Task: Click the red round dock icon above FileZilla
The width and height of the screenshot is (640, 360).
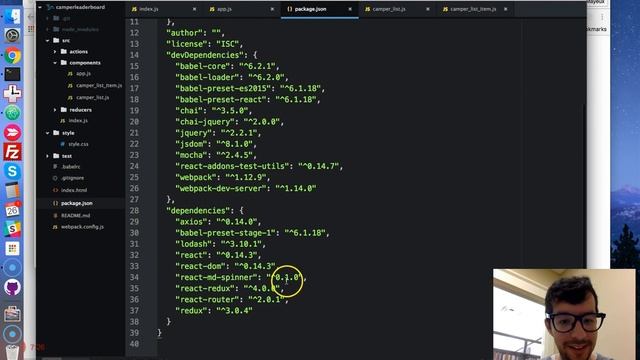Action: click(12, 133)
